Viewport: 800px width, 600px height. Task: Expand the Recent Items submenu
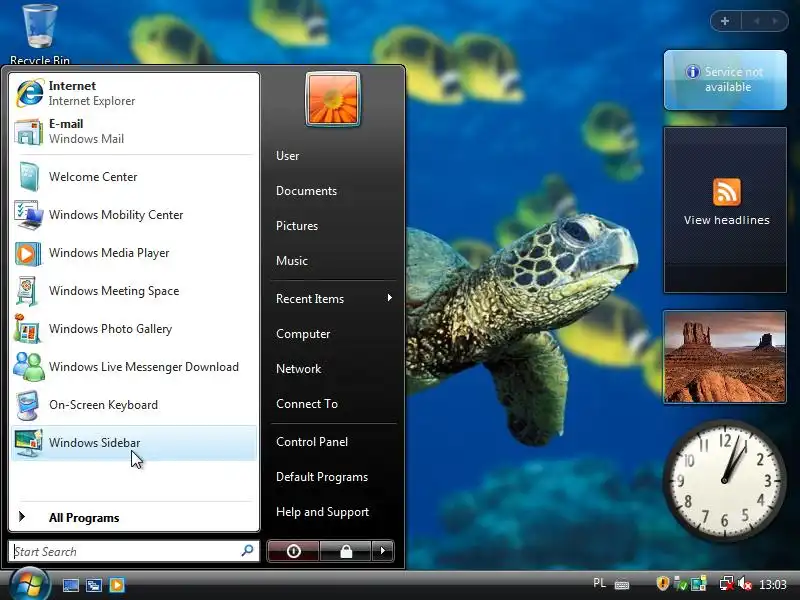click(333, 298)
